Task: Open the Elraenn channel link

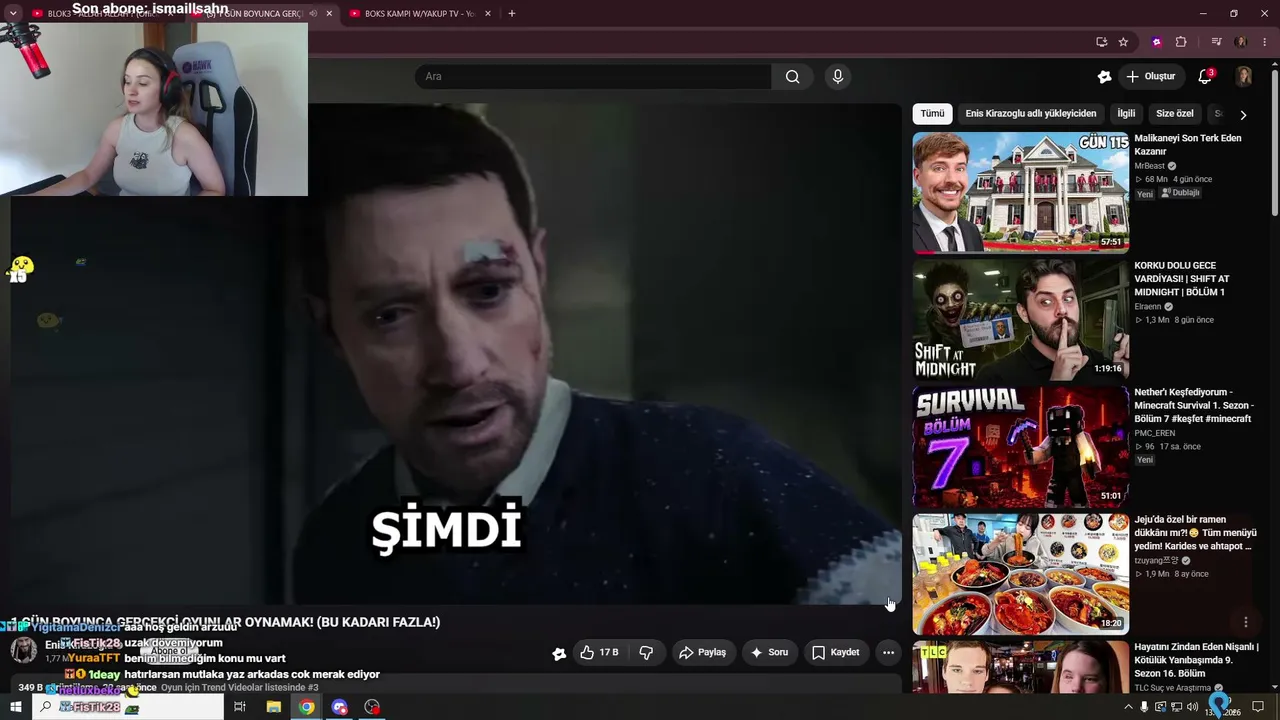Action: click(1148, 307)
